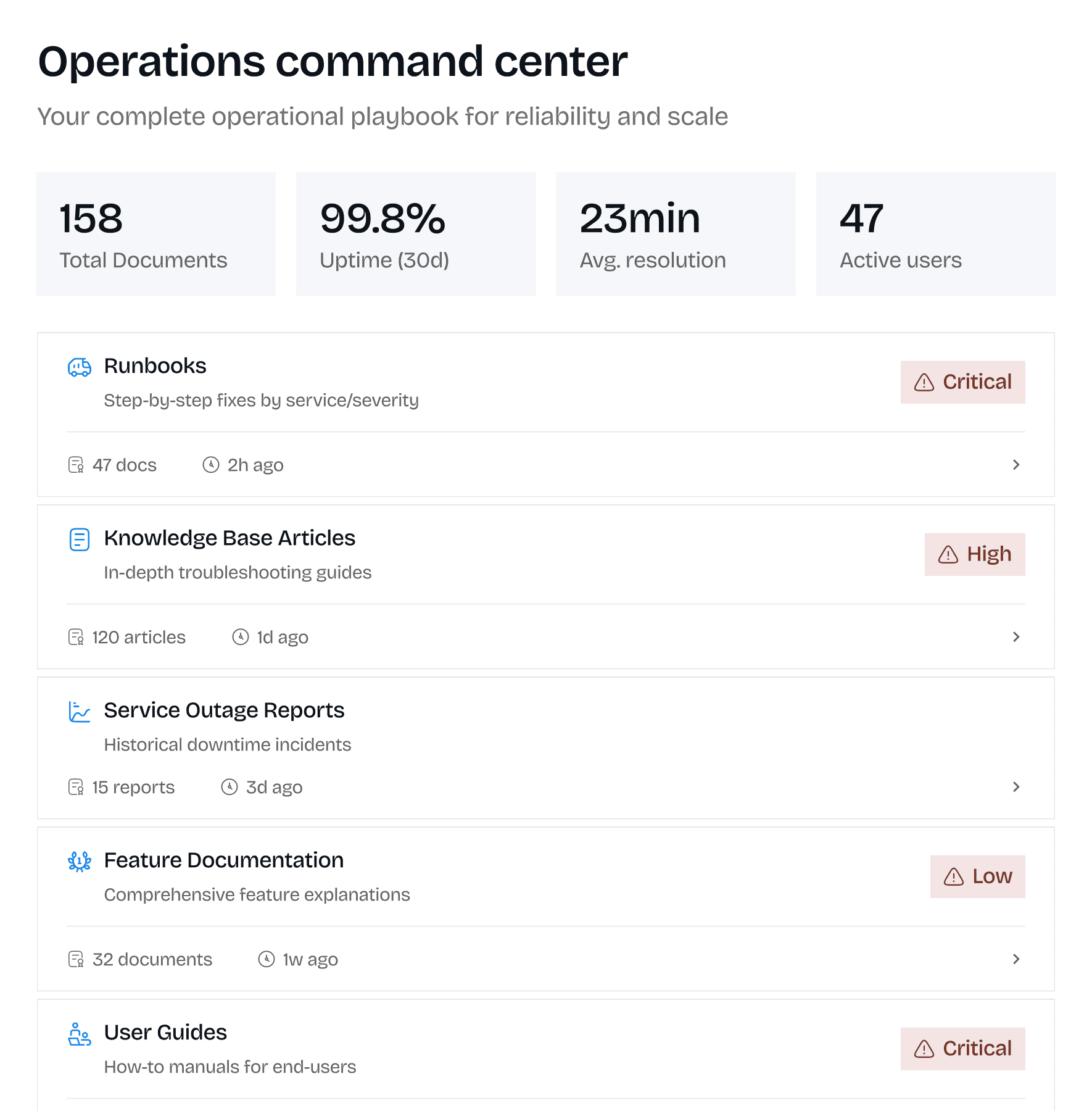Viewport: 1092px width, 1111px height.
Task: Click the document icon beside 47 docs
Action: [x=75, y=465]
